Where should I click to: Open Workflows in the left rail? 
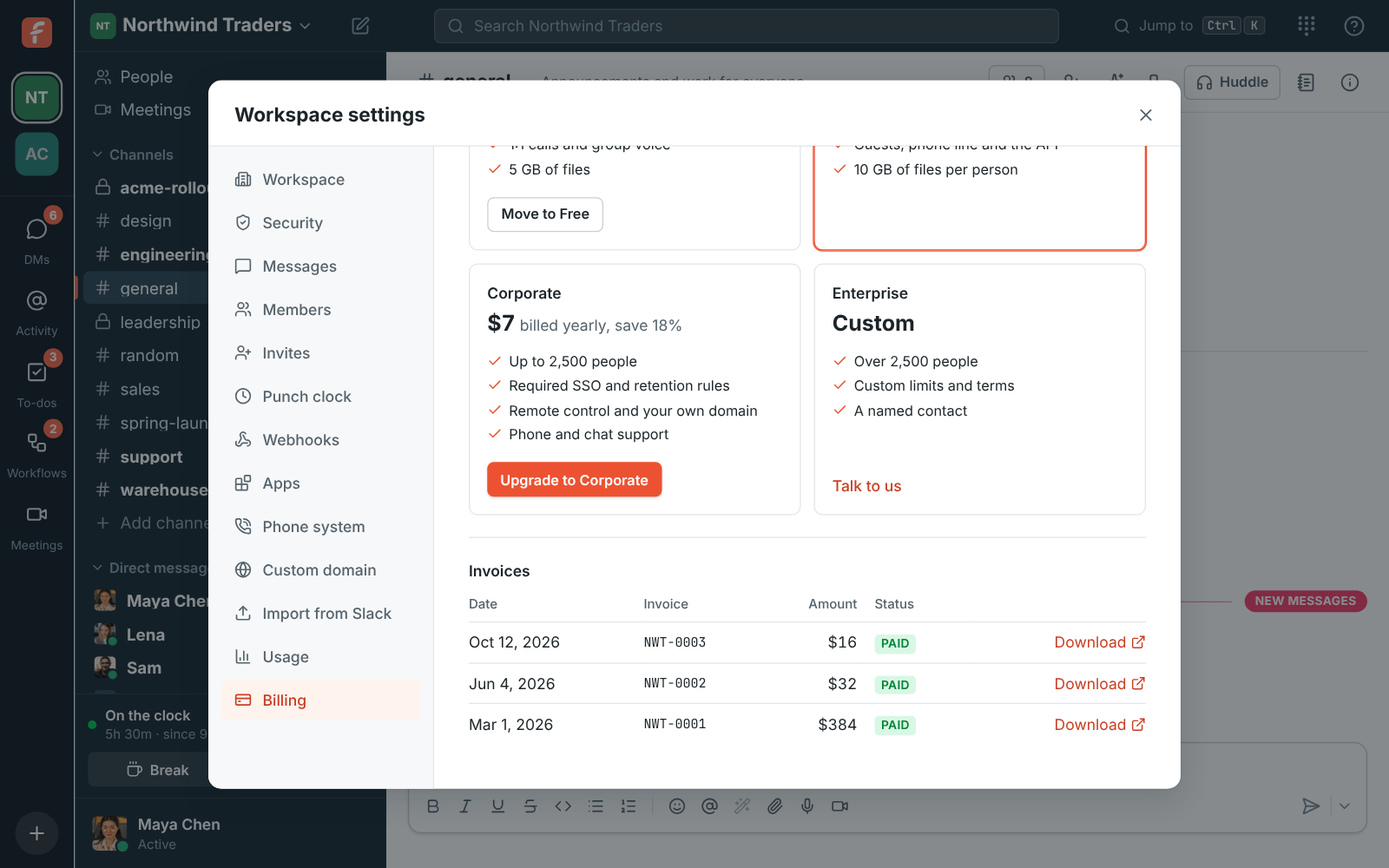(x=36, y=453)
